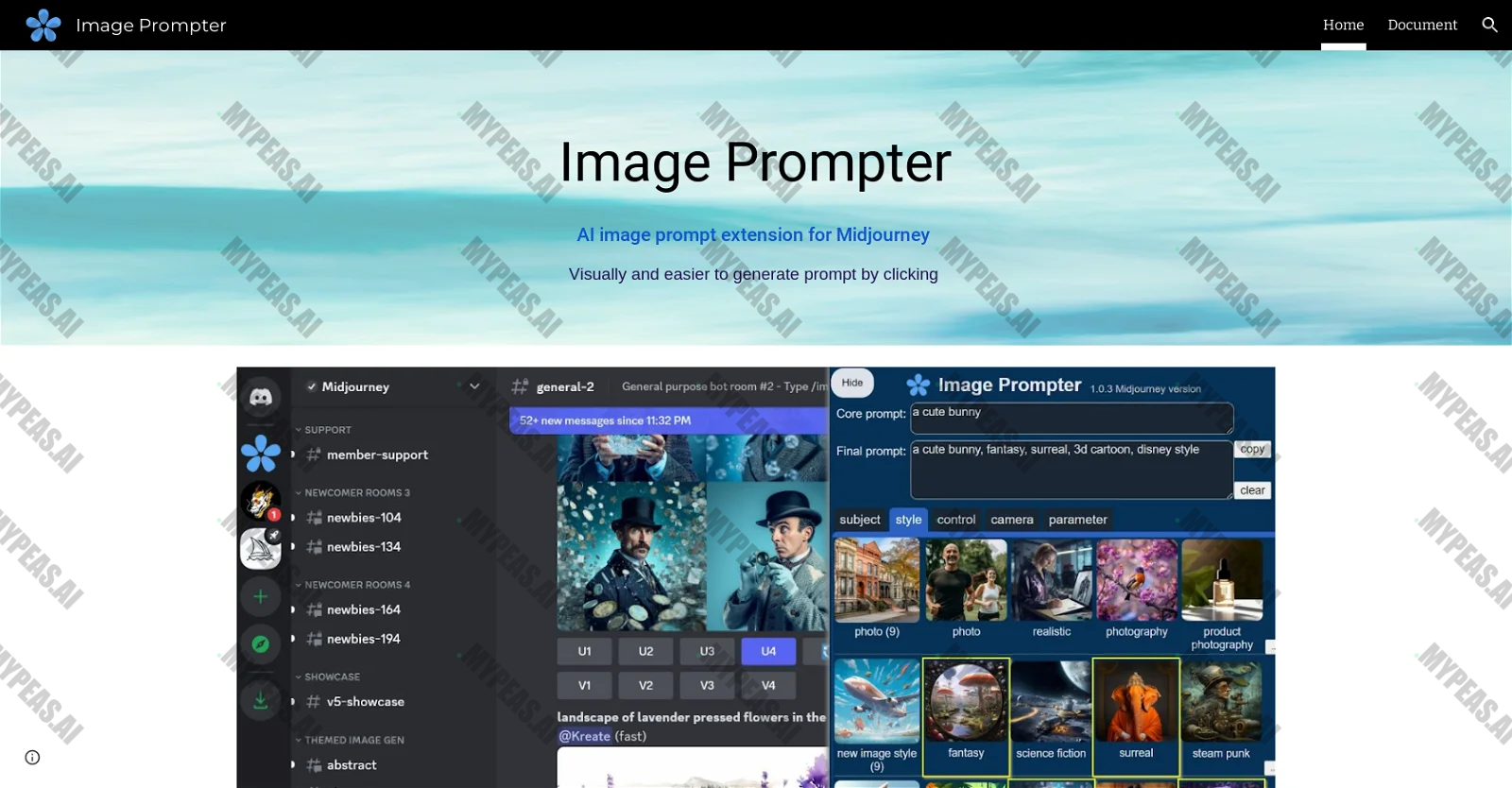The image size is (1512, 788).
Task: Click the U4 upscale button
Action: 768,651
